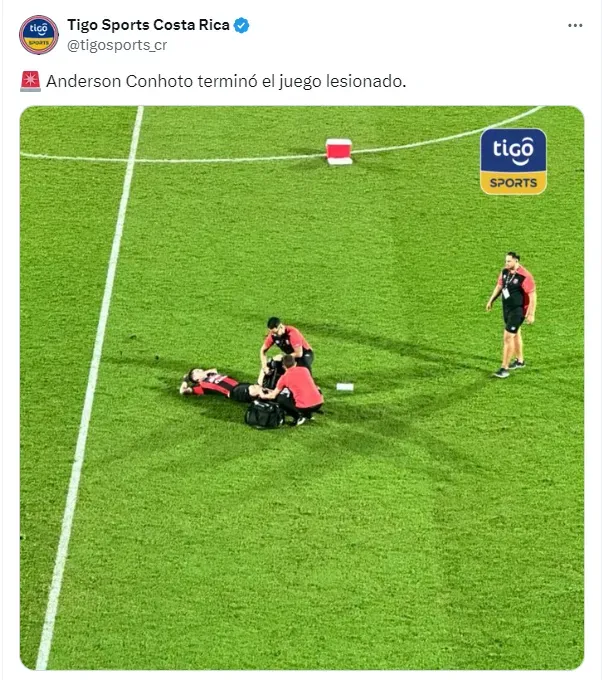Open the injured player photo in full view
Viewport: 602px width, 680px height.
[302, 388]
